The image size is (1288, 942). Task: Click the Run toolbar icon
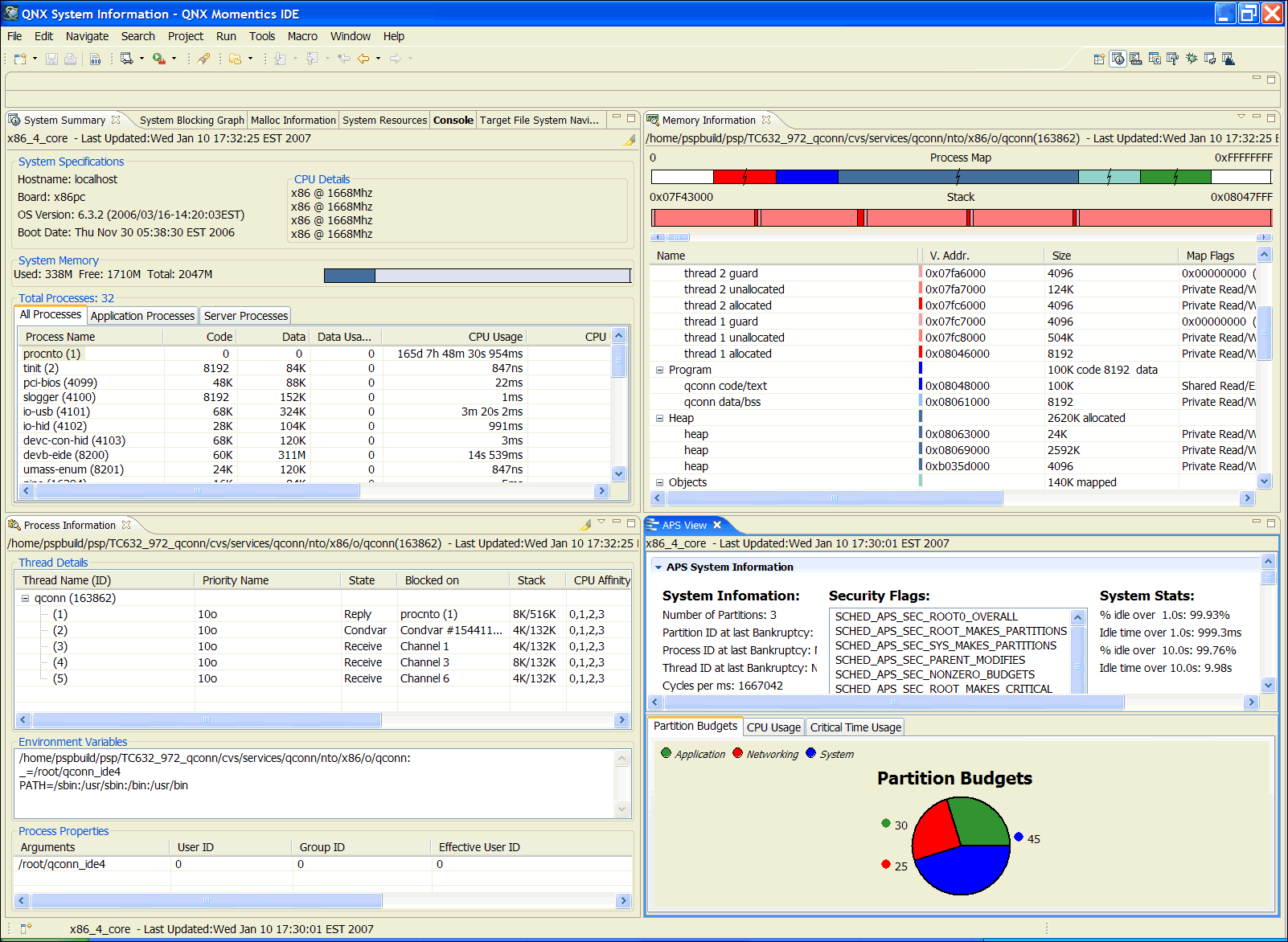click(x=158, y=58)
